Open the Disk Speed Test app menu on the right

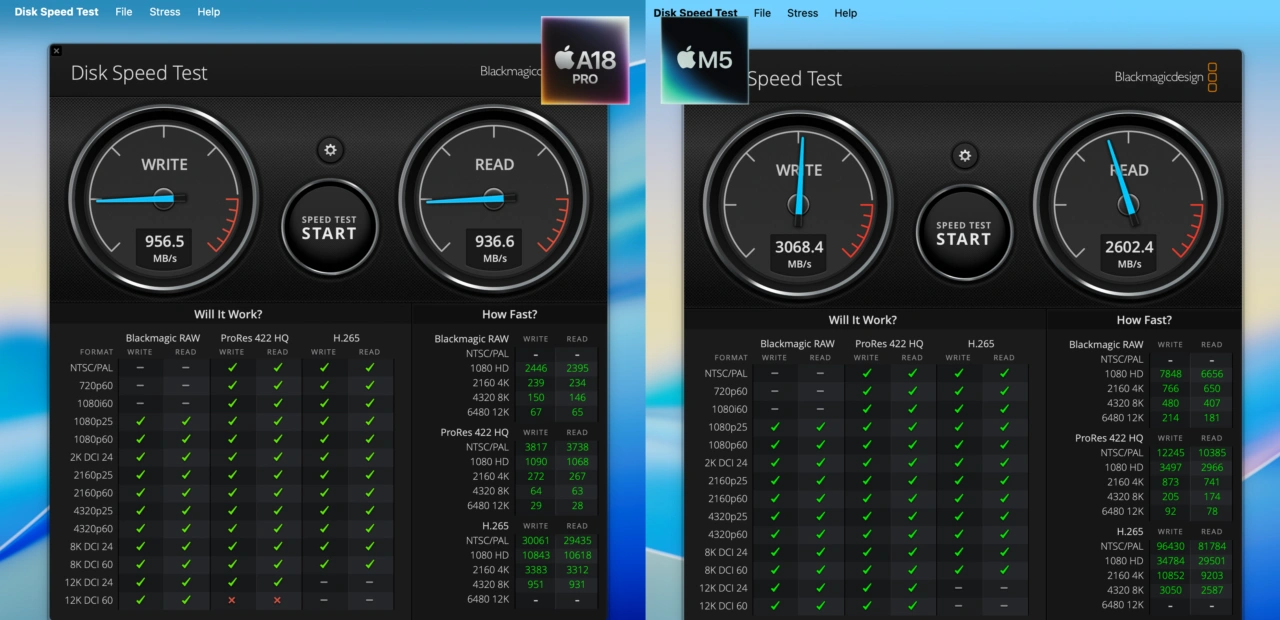coord(695,13)
